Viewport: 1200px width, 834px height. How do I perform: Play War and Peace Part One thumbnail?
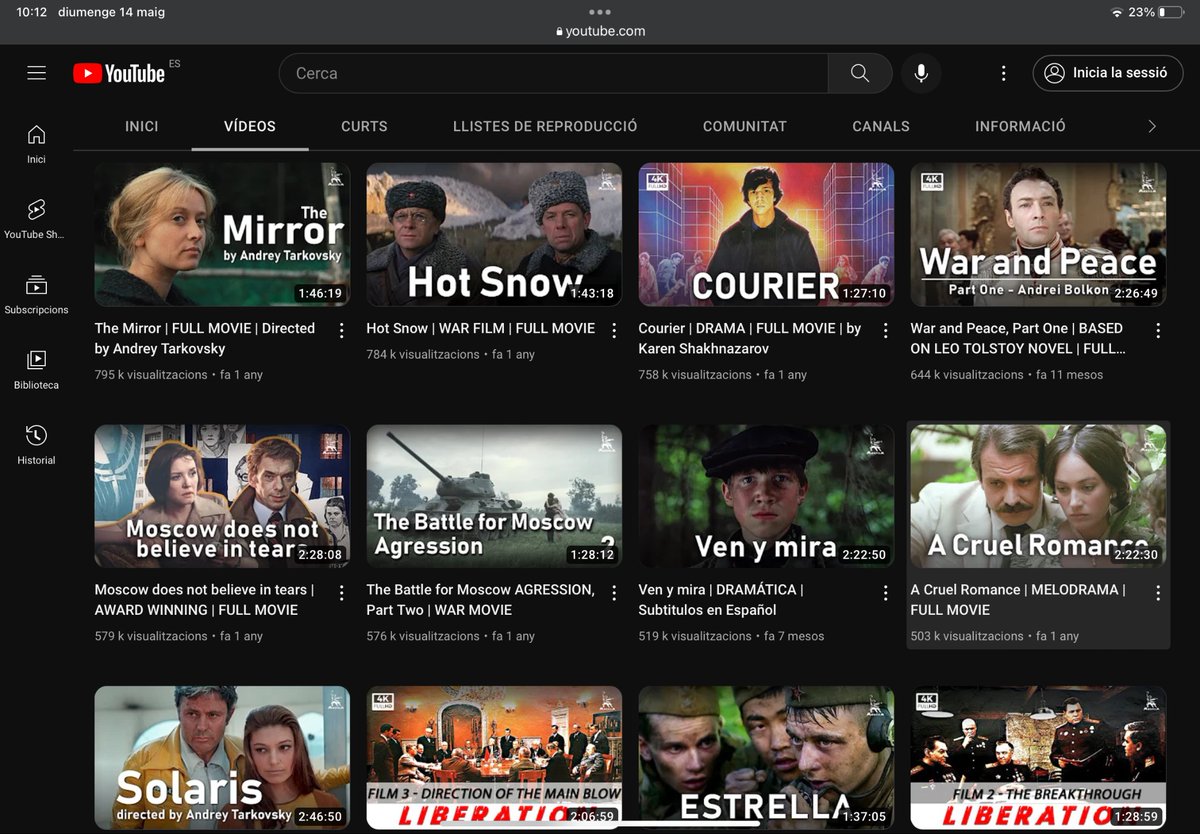(x=1038, y=234)
